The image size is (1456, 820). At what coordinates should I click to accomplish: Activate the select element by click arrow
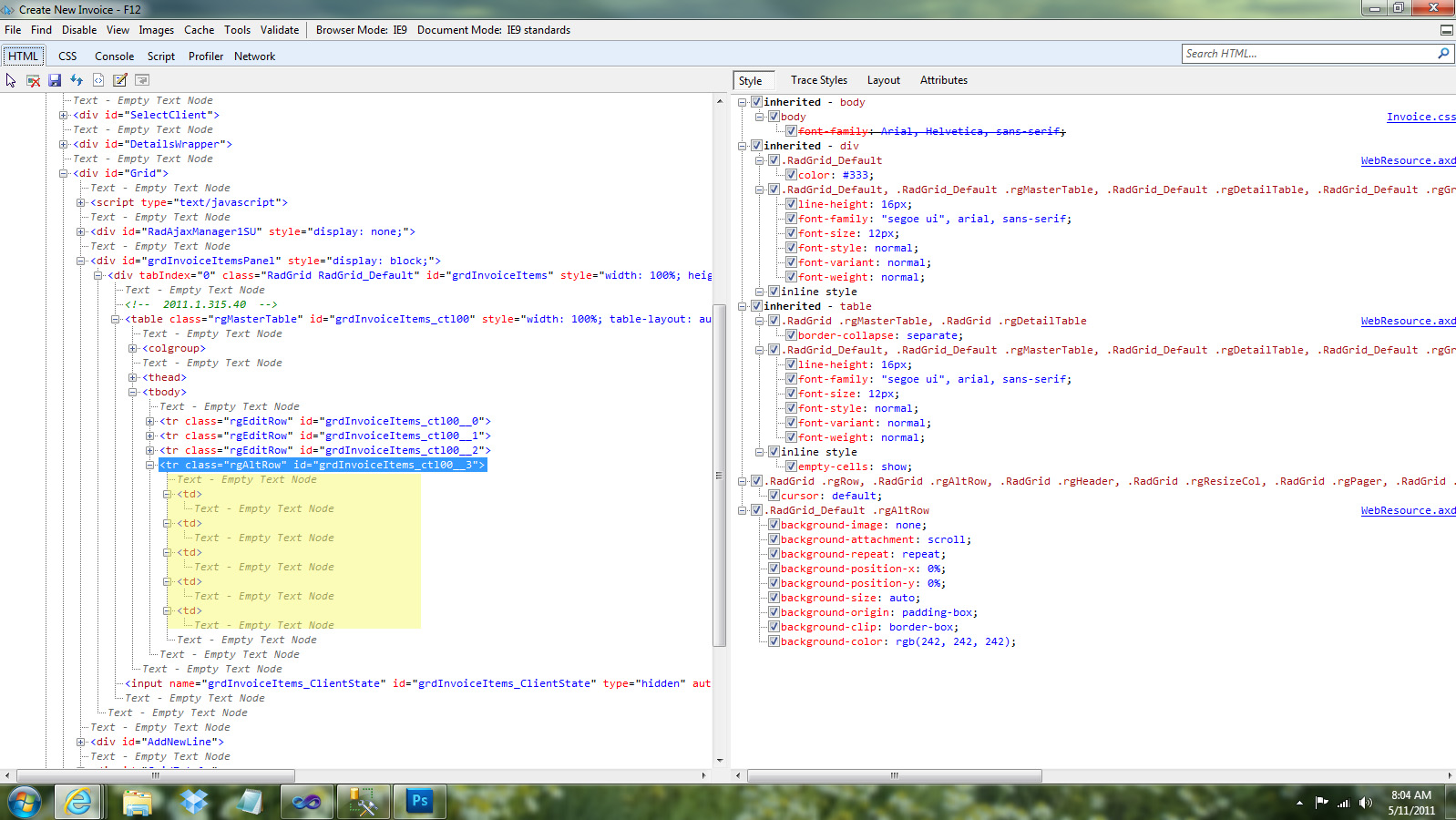[11, 80]
